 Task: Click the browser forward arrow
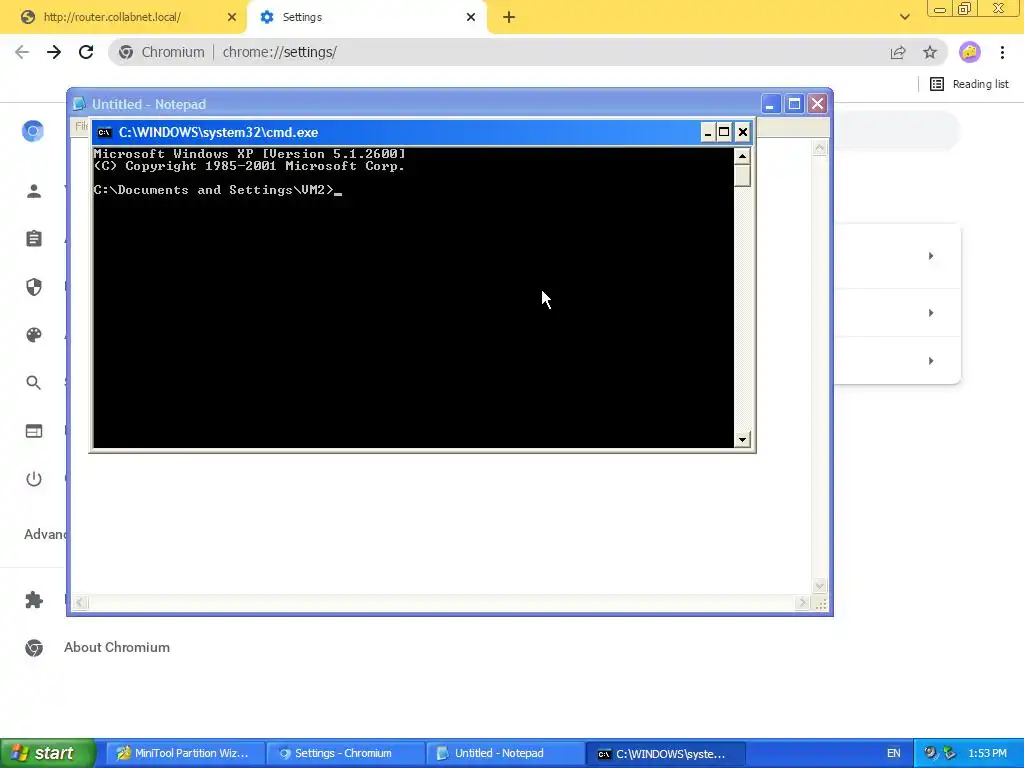click(x=54, y=52)
